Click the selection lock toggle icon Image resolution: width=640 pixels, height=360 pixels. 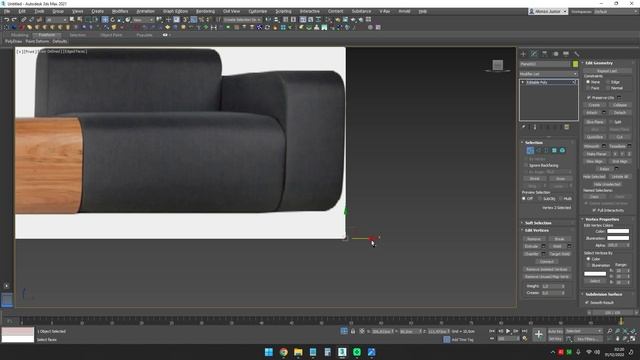pyautogui.click(x=353, y=331)
